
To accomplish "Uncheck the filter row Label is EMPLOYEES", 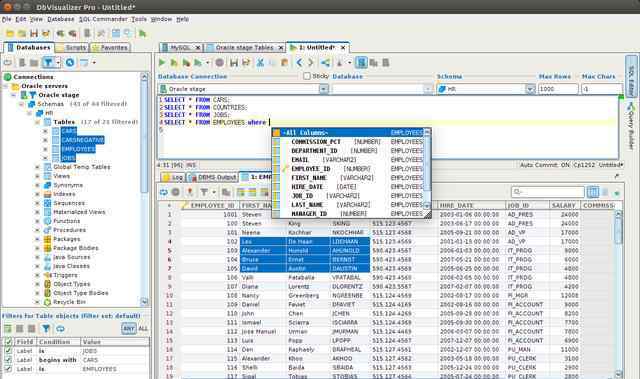I will [8, 369].
